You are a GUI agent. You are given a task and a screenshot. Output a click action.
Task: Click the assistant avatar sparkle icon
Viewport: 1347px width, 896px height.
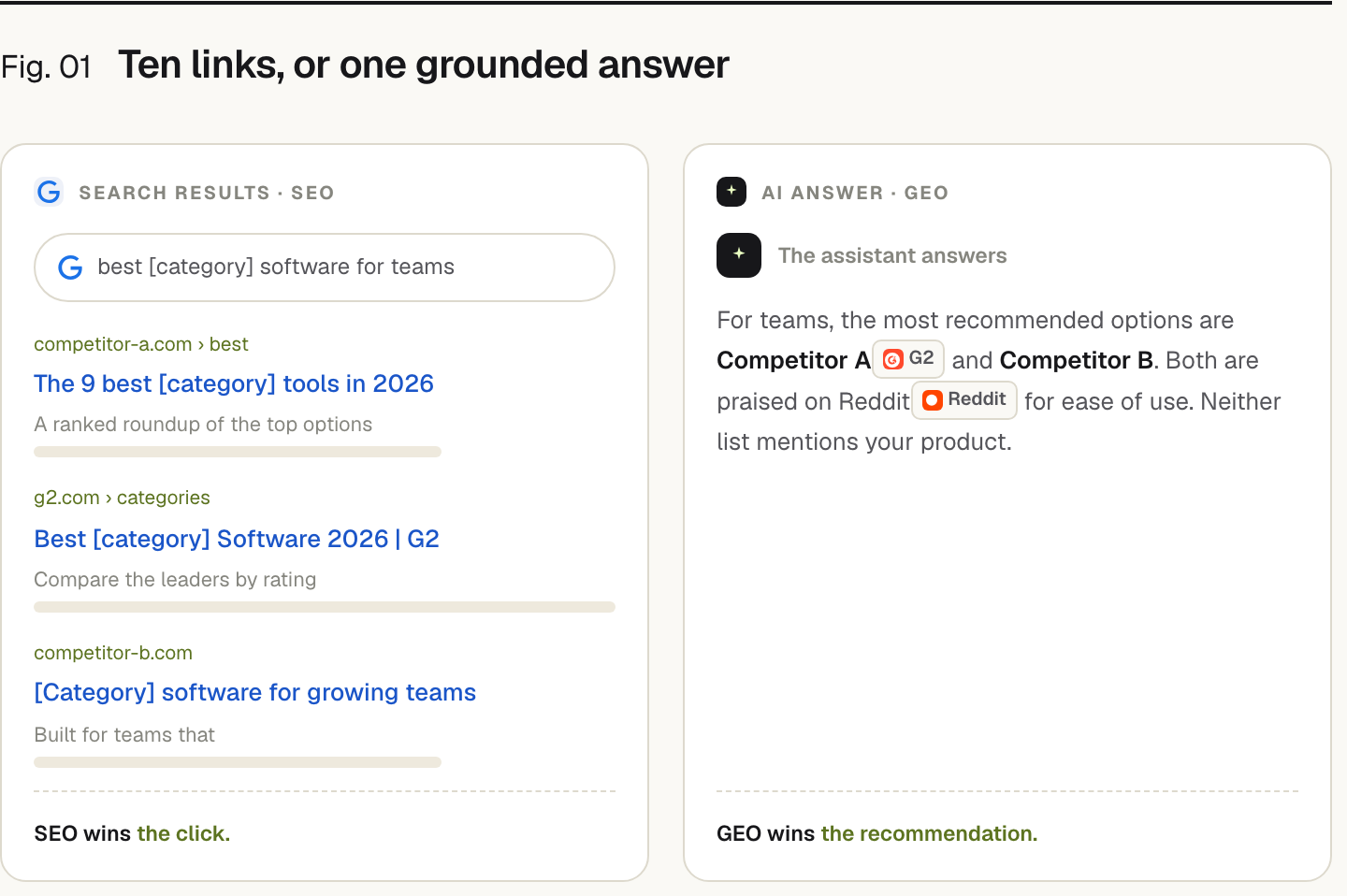coord(739,255)
